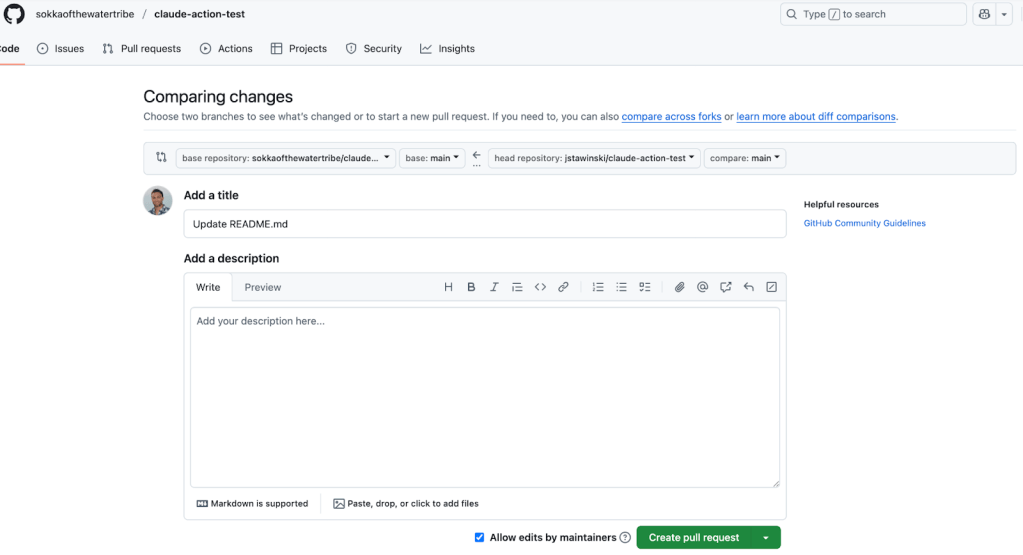
Task: Apply bold formatting in description toolbar
Action: tap(471, 287)
